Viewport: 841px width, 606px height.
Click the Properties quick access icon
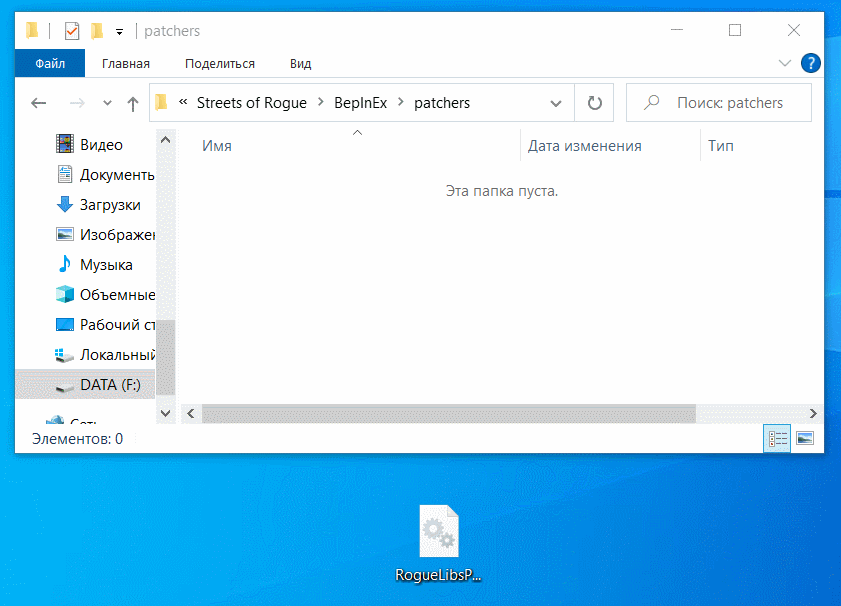(x=72, y=31)
